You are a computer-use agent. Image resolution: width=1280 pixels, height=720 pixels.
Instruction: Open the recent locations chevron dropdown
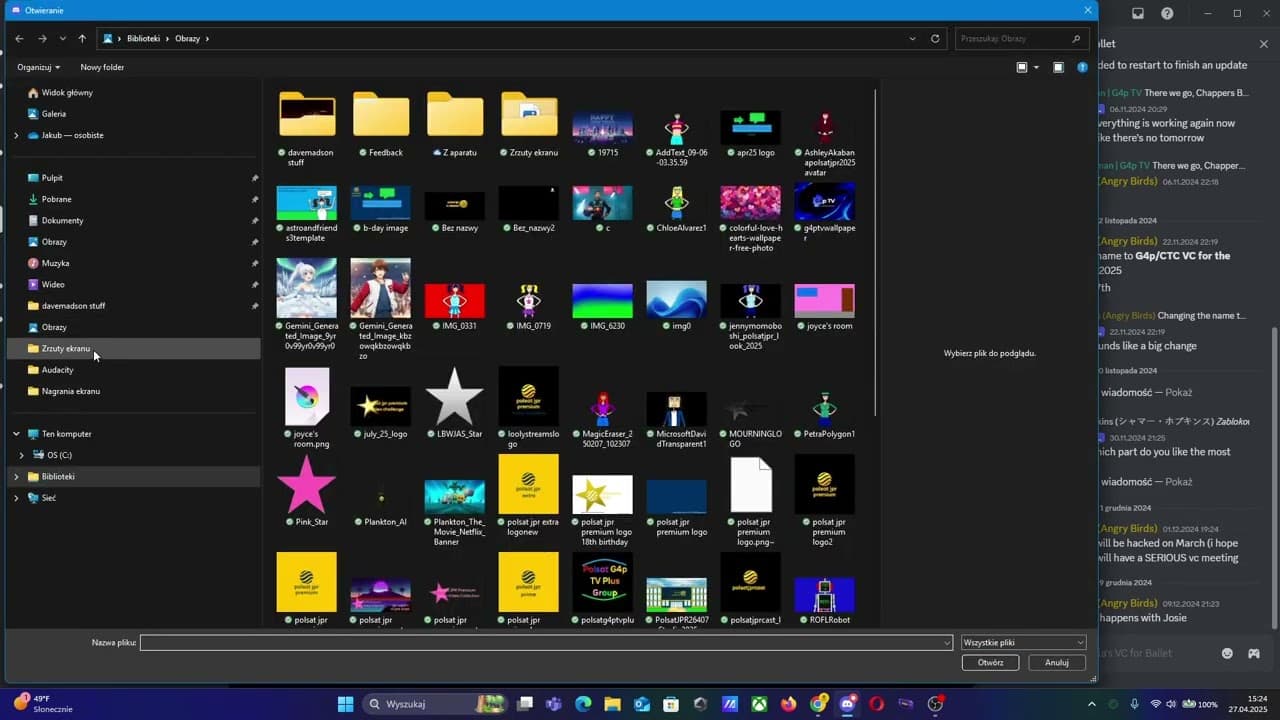pyautogui.click(x=63, y=39)
